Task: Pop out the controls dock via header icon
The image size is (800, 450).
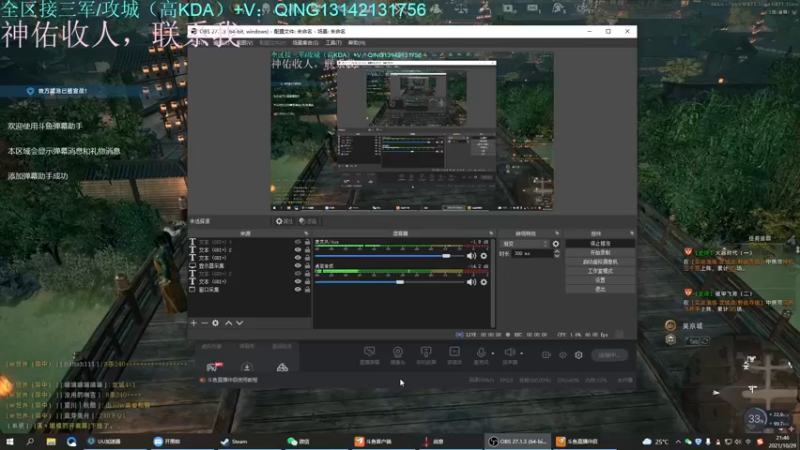Action: tap(632, 233)
